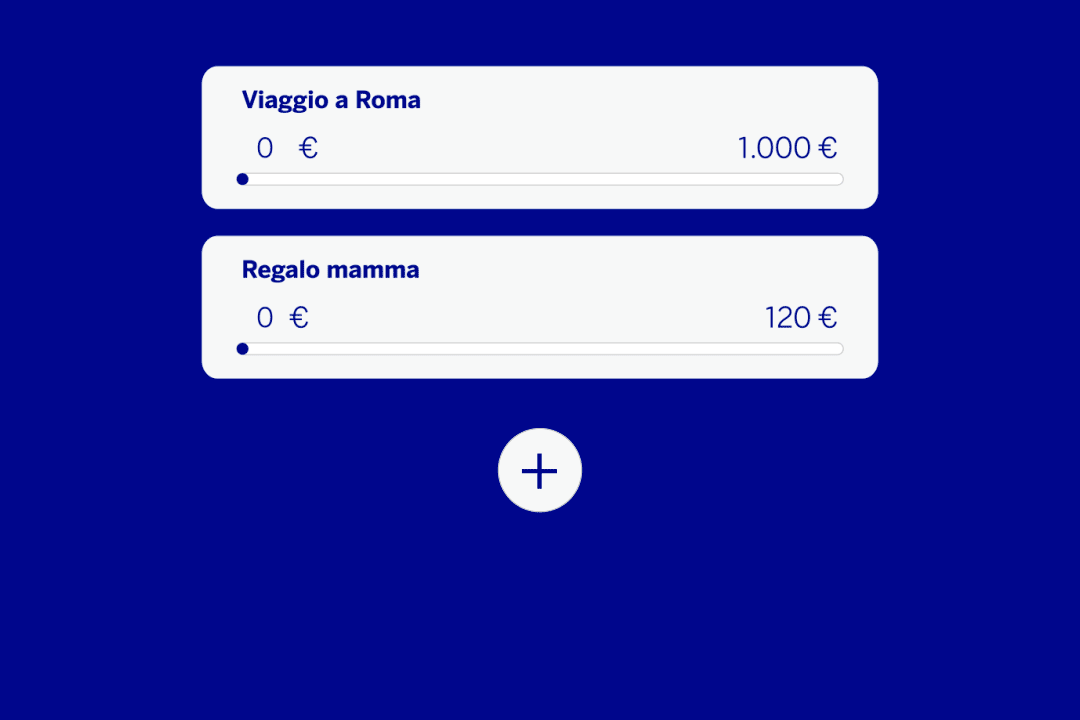Screen dimensions: 1080x720
Task: Click the 120 € target amount
Action: [800, 318]
